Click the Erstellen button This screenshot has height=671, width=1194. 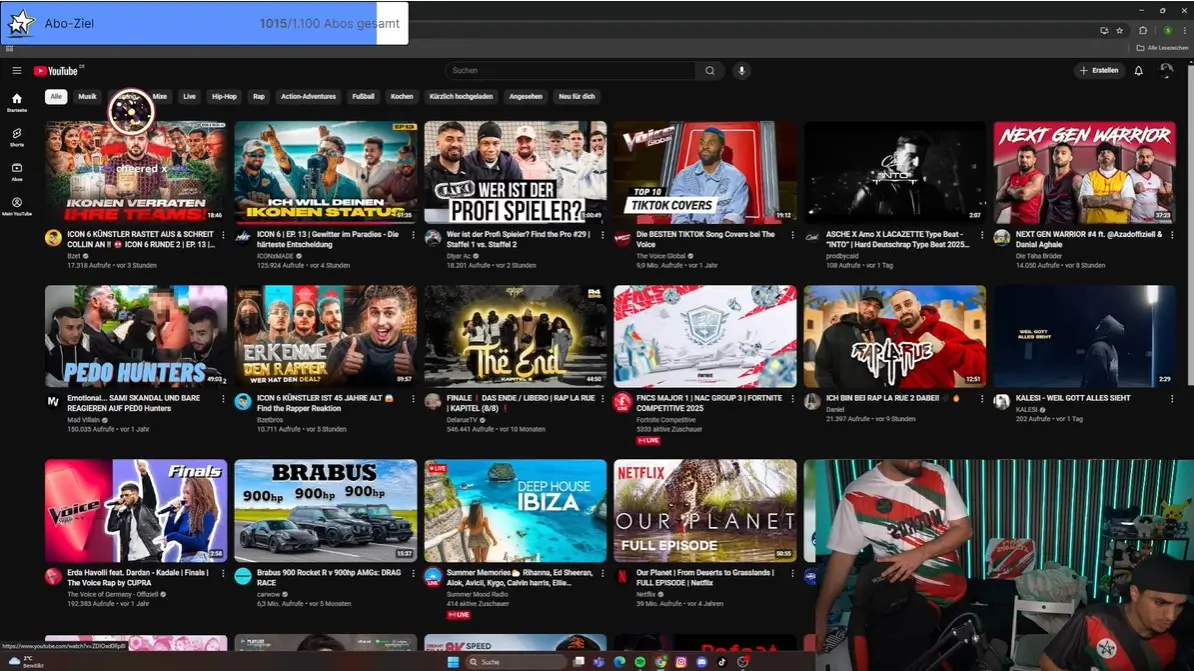[1099, 71]
